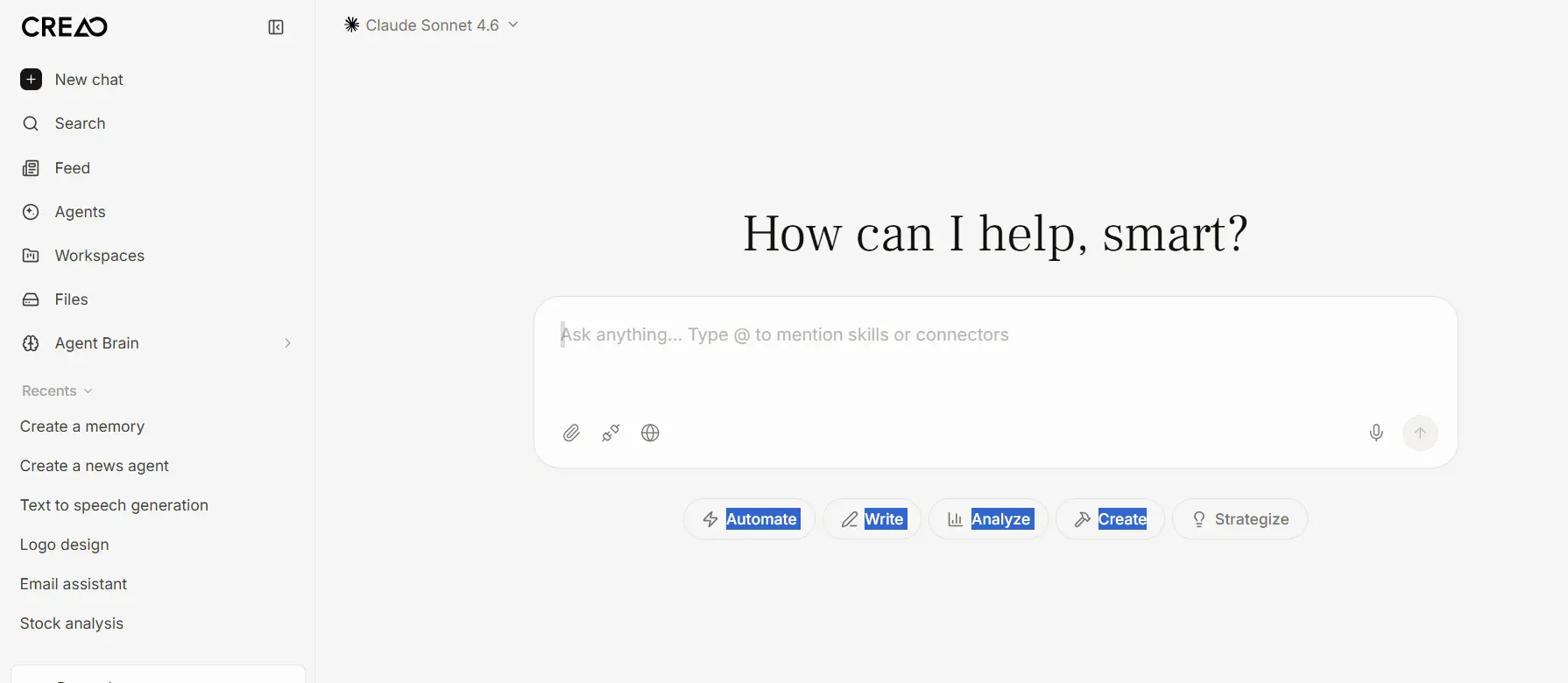Click the Files drive icon

pyautogui.click(x=31, y=299)
